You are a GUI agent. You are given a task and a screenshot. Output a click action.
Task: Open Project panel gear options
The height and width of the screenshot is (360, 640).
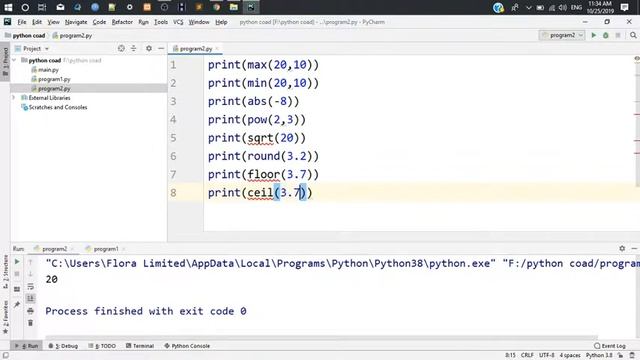click(149, 49)
